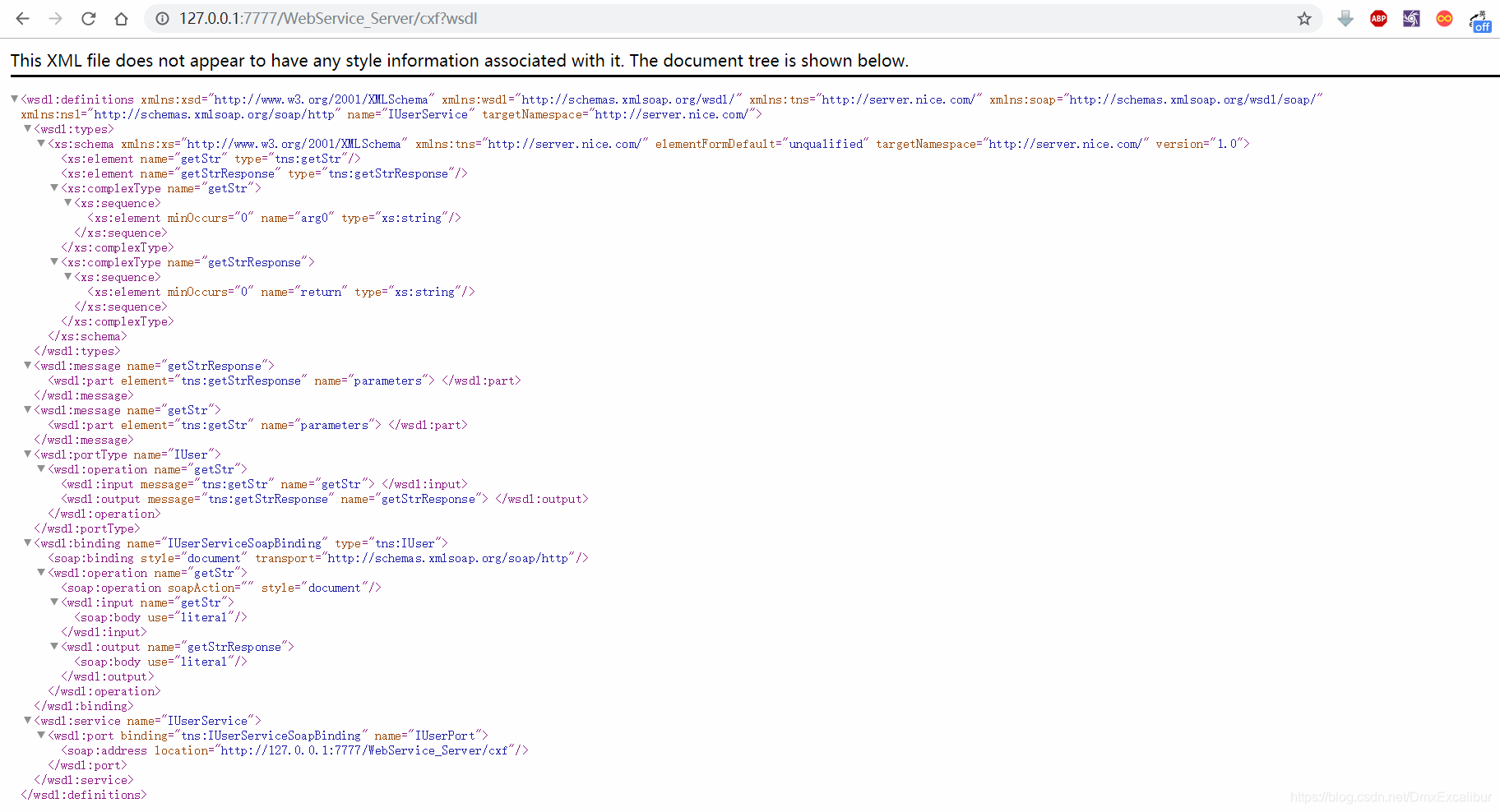Collapse the wsdl:operation getStr node under wsdl:binding

point(40,572)
